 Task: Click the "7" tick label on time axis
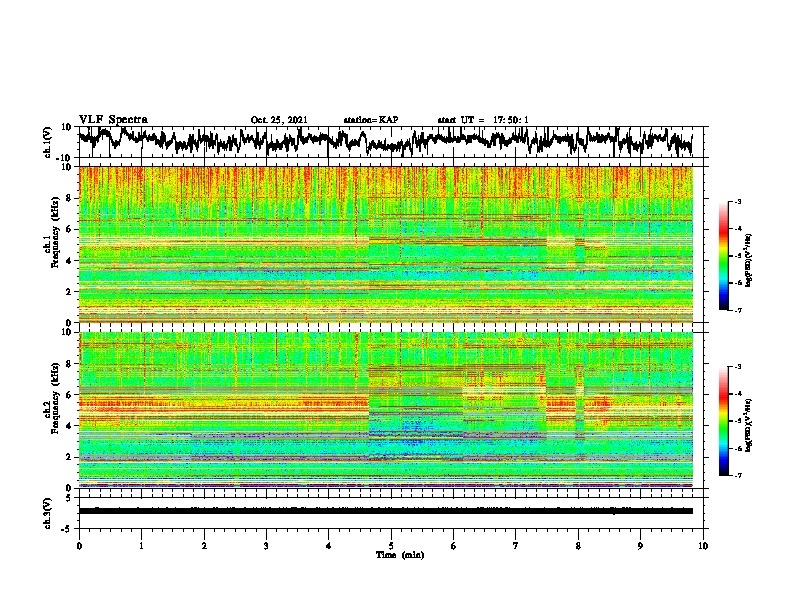(x=516, y=545)
